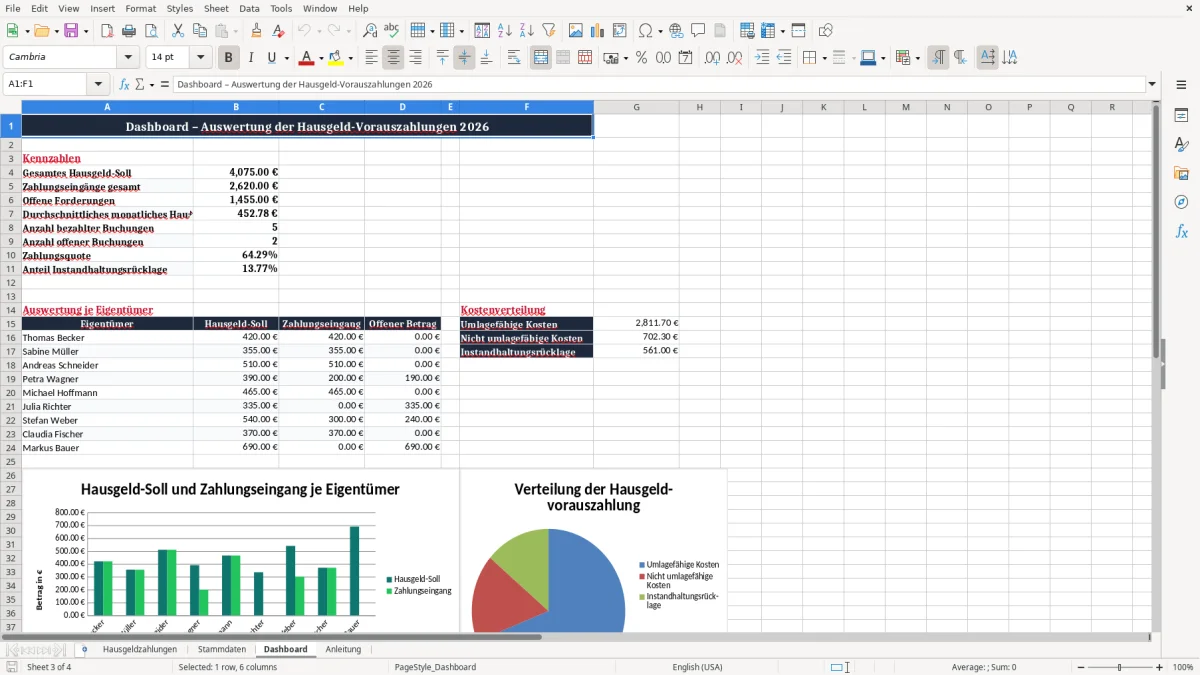Open background color dropdown arrow
This screenshot has width=1200, height=675.
coord(350,58)
